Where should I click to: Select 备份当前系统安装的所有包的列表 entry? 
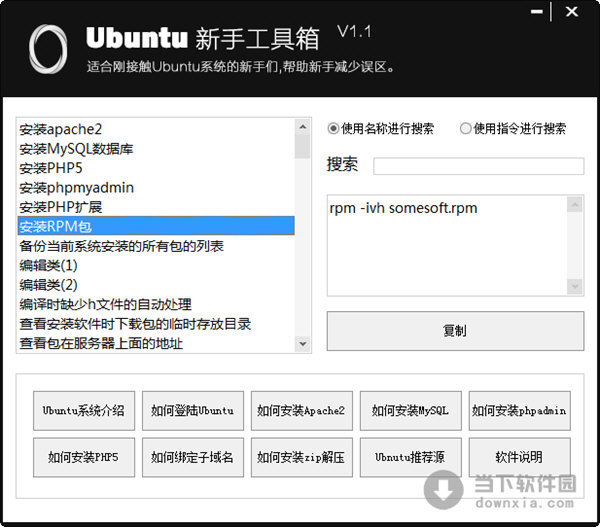156,246
